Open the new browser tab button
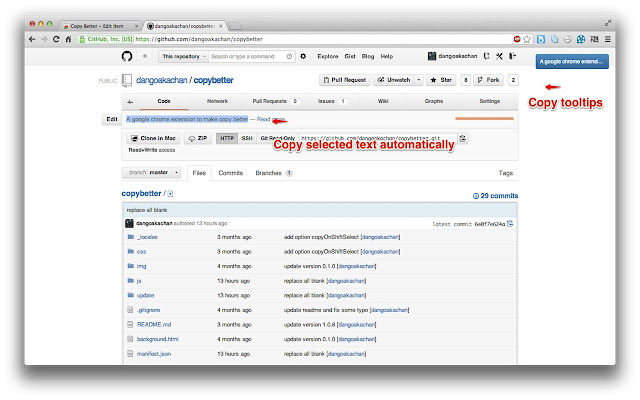 pos(235,27)
